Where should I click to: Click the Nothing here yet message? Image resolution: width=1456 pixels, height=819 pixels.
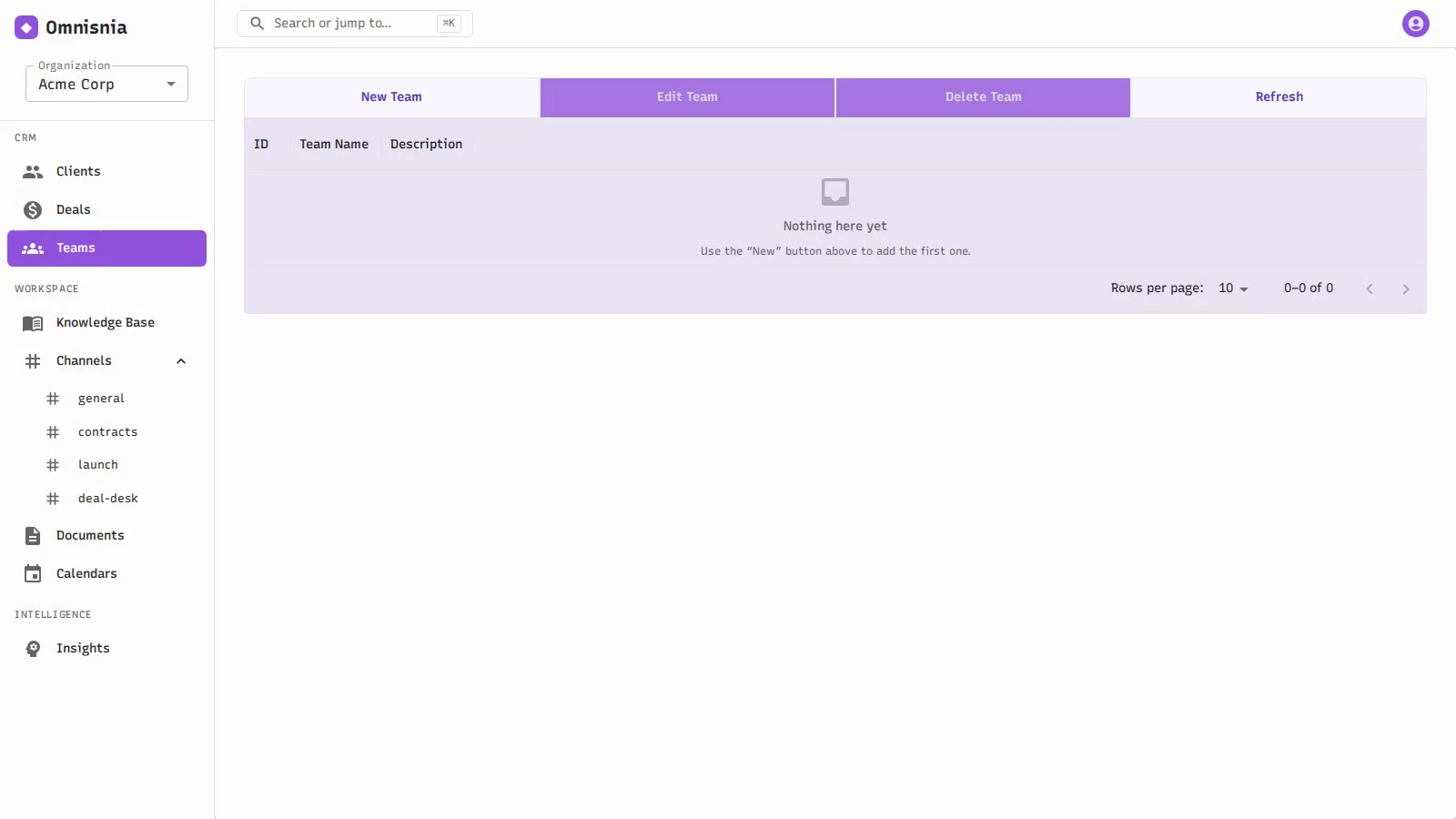[x=835, y=227]
